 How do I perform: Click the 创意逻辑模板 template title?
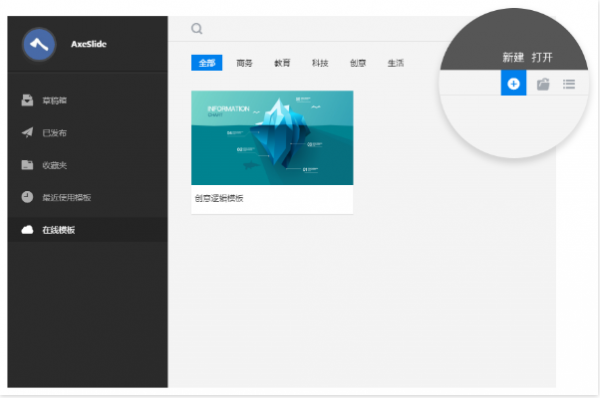[219, 198]
